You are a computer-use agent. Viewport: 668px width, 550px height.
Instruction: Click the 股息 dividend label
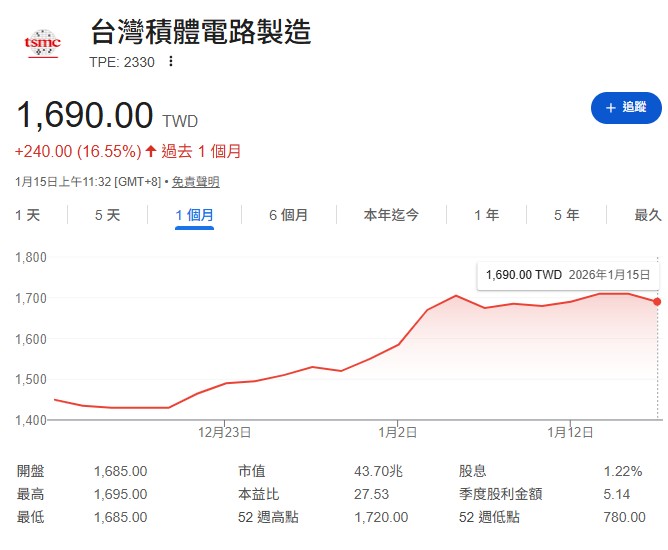click(x=472, y=471)
